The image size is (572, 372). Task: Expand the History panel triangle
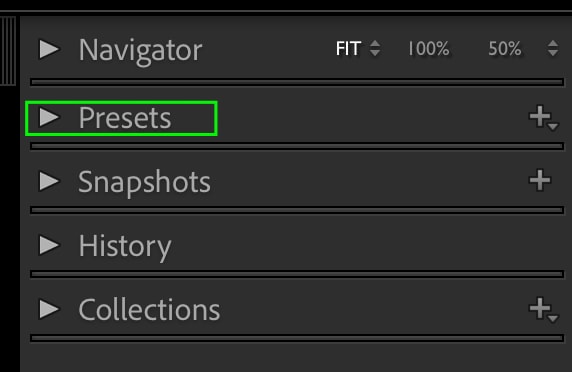(x=49, y=245)
